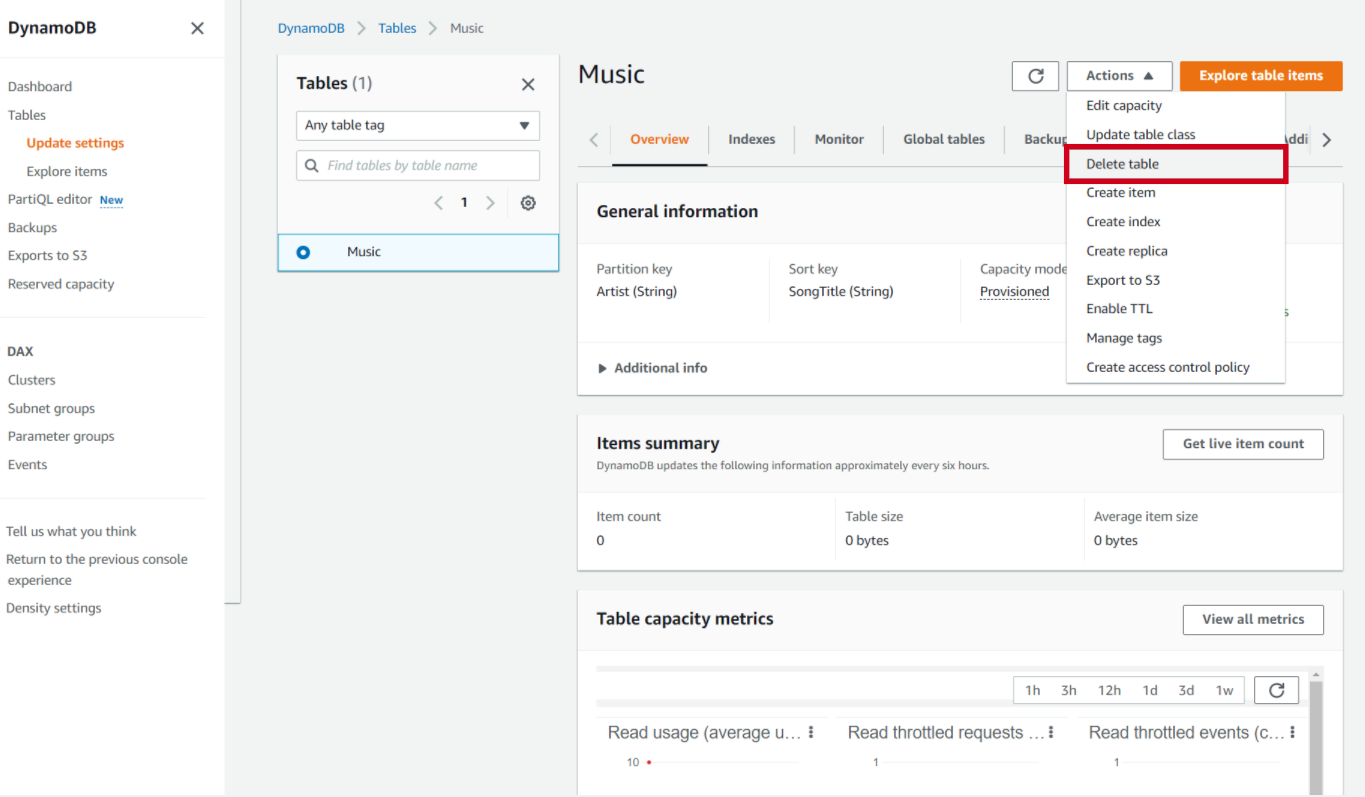This screenshot has width=1365, height=797.
Task: Choose Export to S3 in Actions
Action: point(1175,280)
